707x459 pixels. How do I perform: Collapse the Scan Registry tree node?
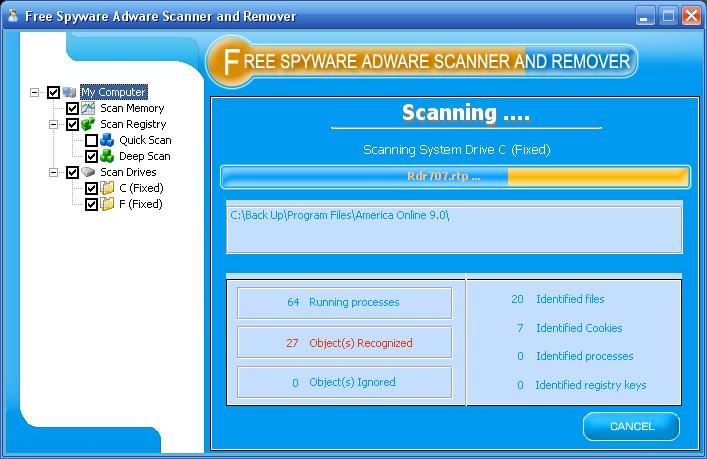(x=54, y=124)
